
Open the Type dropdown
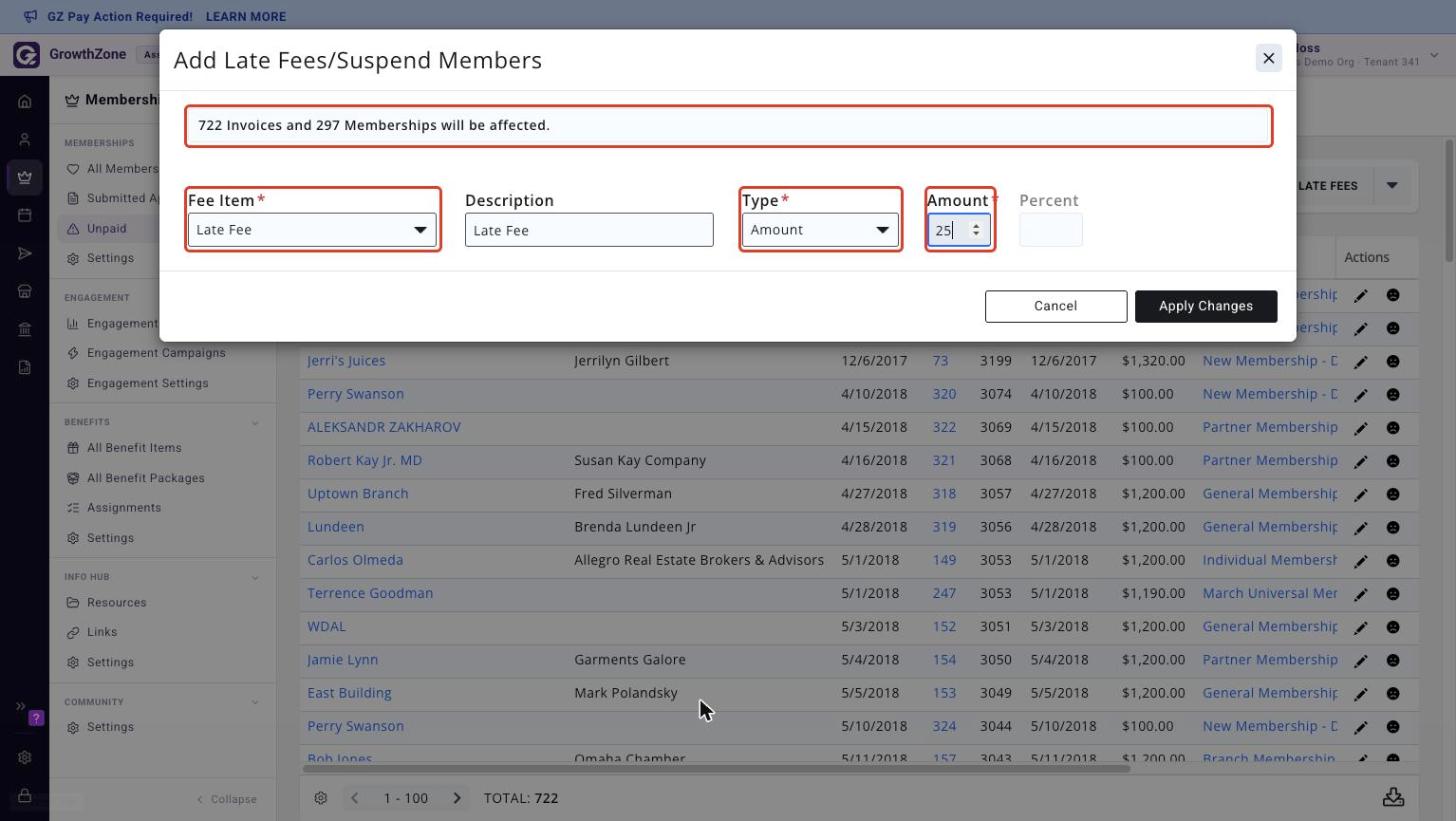pyautogui.click(x=820, y=230)
